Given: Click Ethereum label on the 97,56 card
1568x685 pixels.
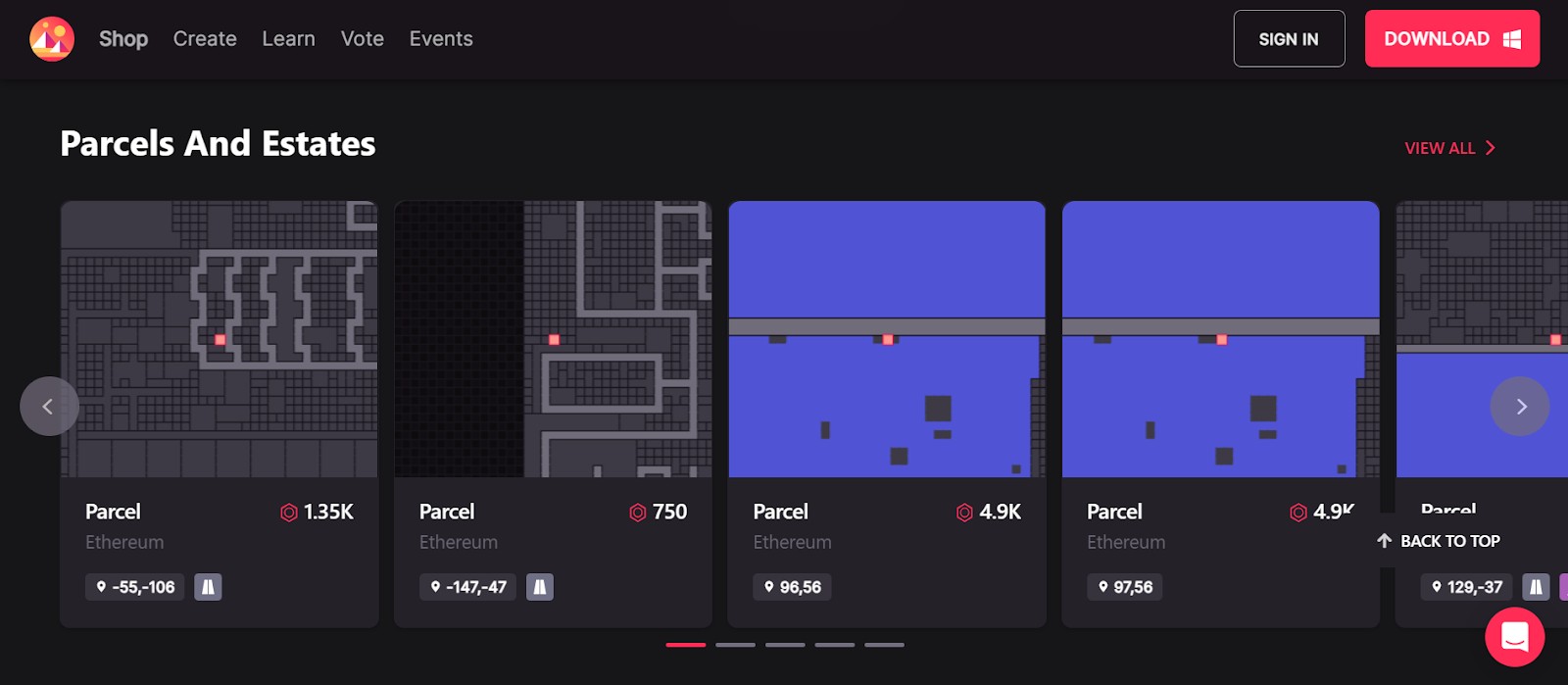Looking at the screenshot, I should pos(1126,542).
